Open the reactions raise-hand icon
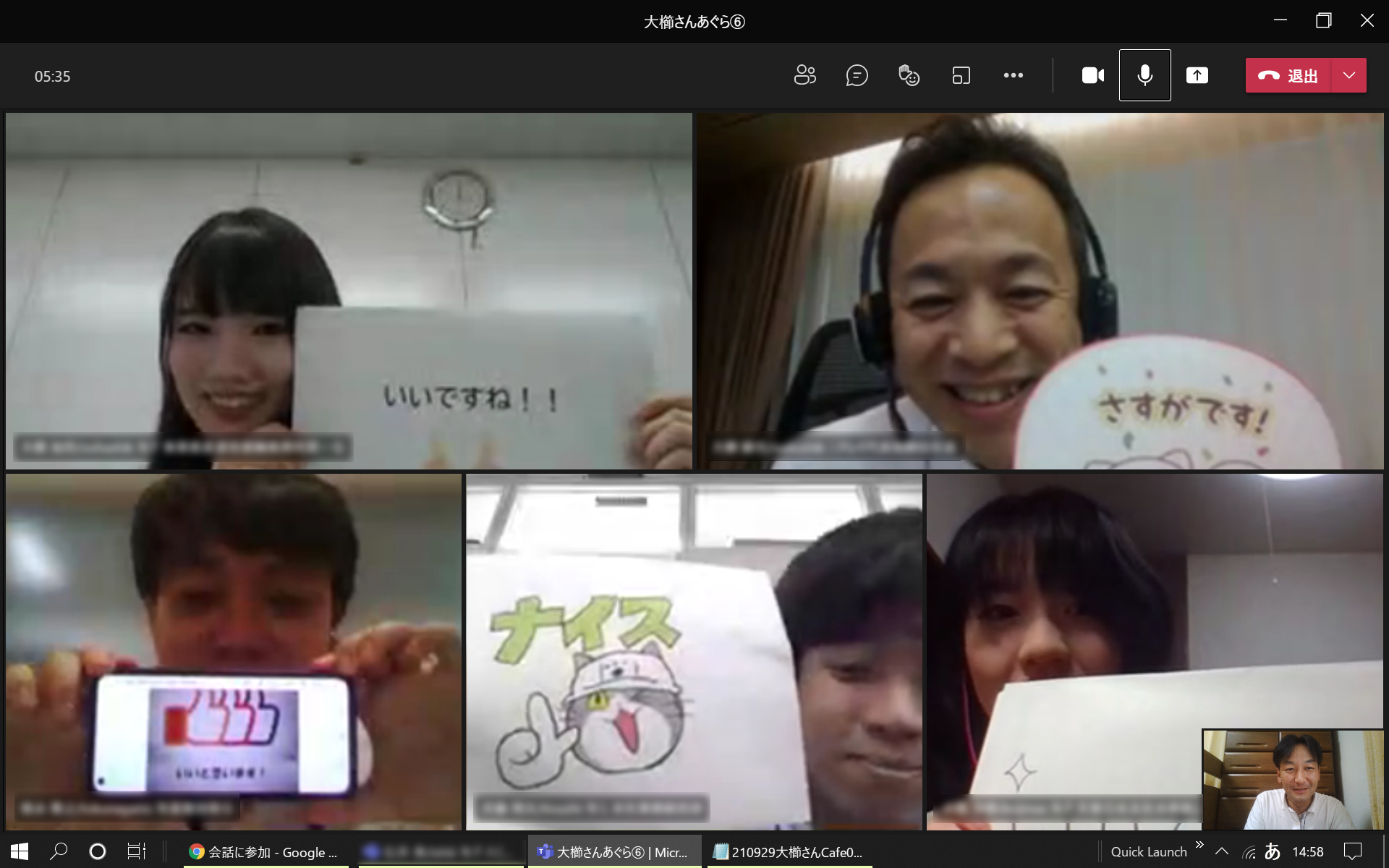 click(909, 75)
